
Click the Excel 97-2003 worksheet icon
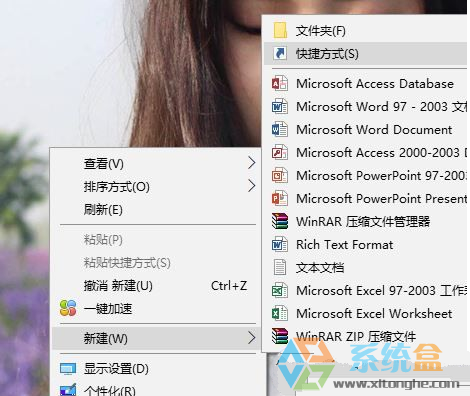coord(280,290)
